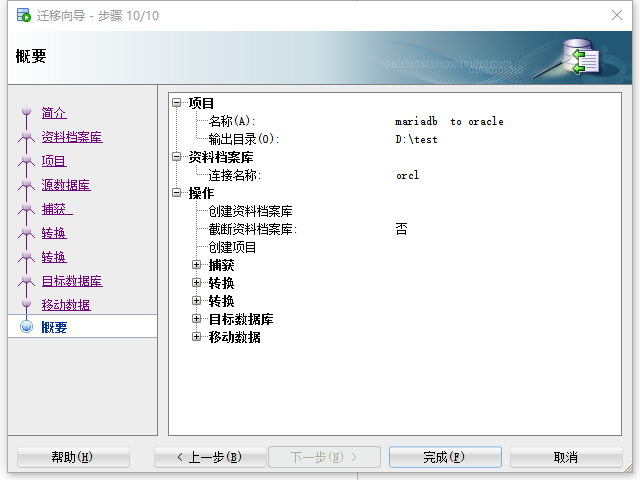Click the 简介 step bullet marker
Viewport: 640px width, 480px height.
pyautogui.click(x=27, y=111)
